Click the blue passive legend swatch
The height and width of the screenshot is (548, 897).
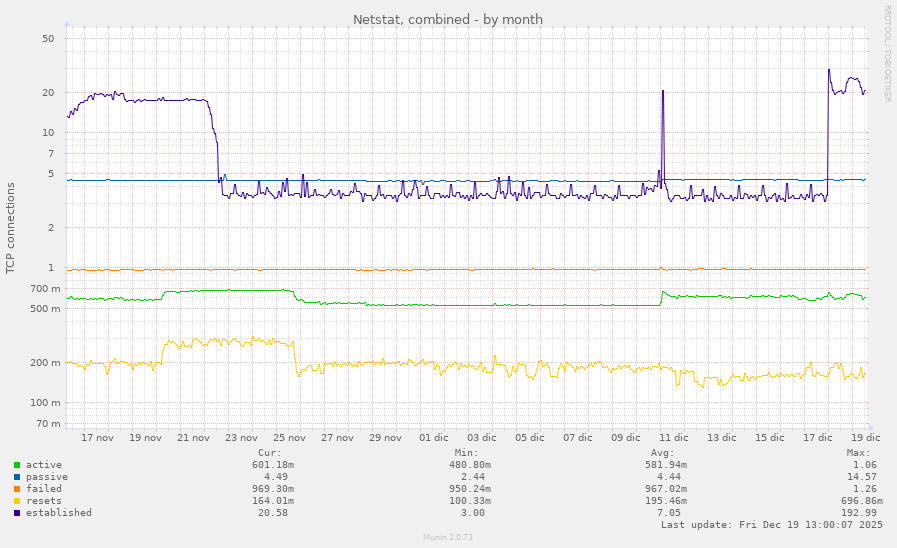(x=17, y=477)
